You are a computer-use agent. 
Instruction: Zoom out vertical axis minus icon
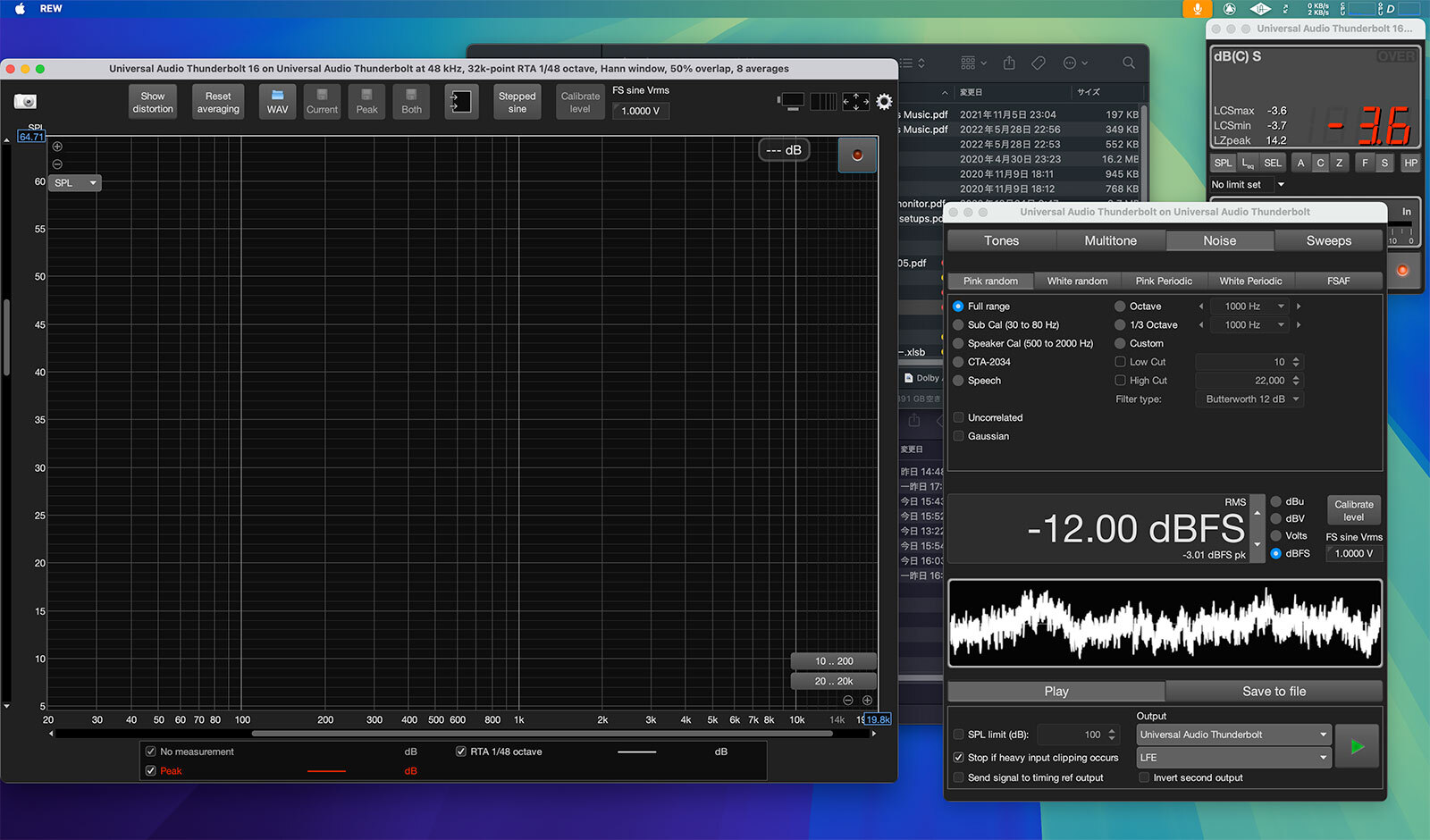coord(57,164)
